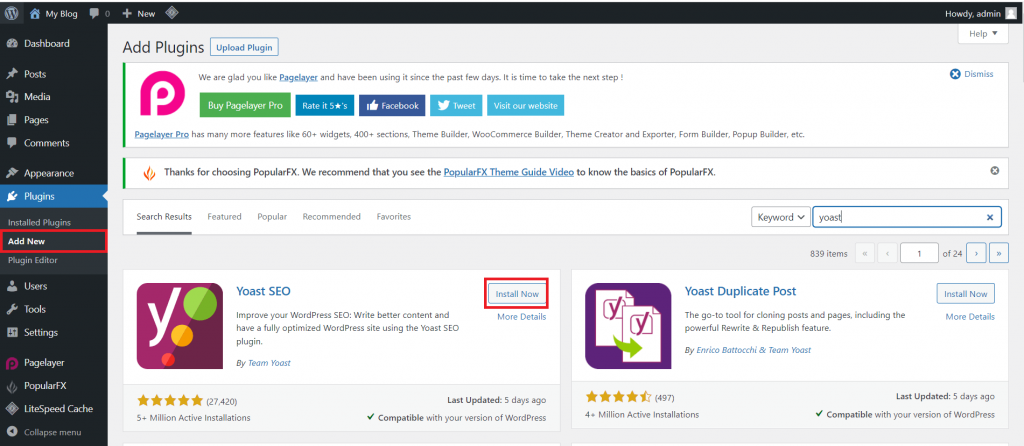Install the Yoast Duplicate Post plugin
Screen dimensions: 1024x446
pyautogui.click(x=965, y=294)
